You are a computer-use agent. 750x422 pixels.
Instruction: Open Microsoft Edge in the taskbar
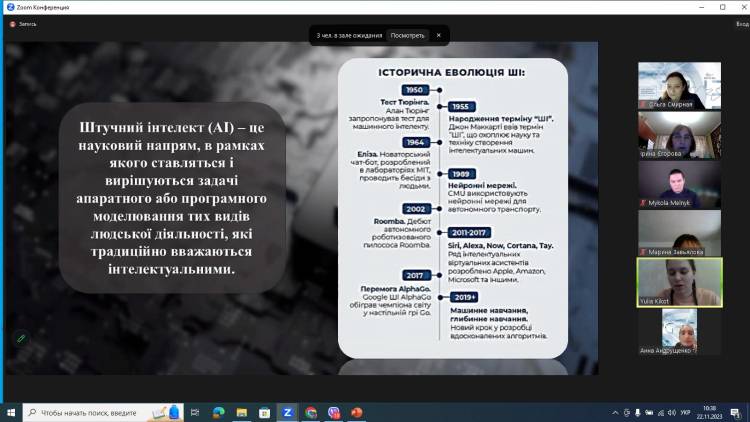(219, 411)
